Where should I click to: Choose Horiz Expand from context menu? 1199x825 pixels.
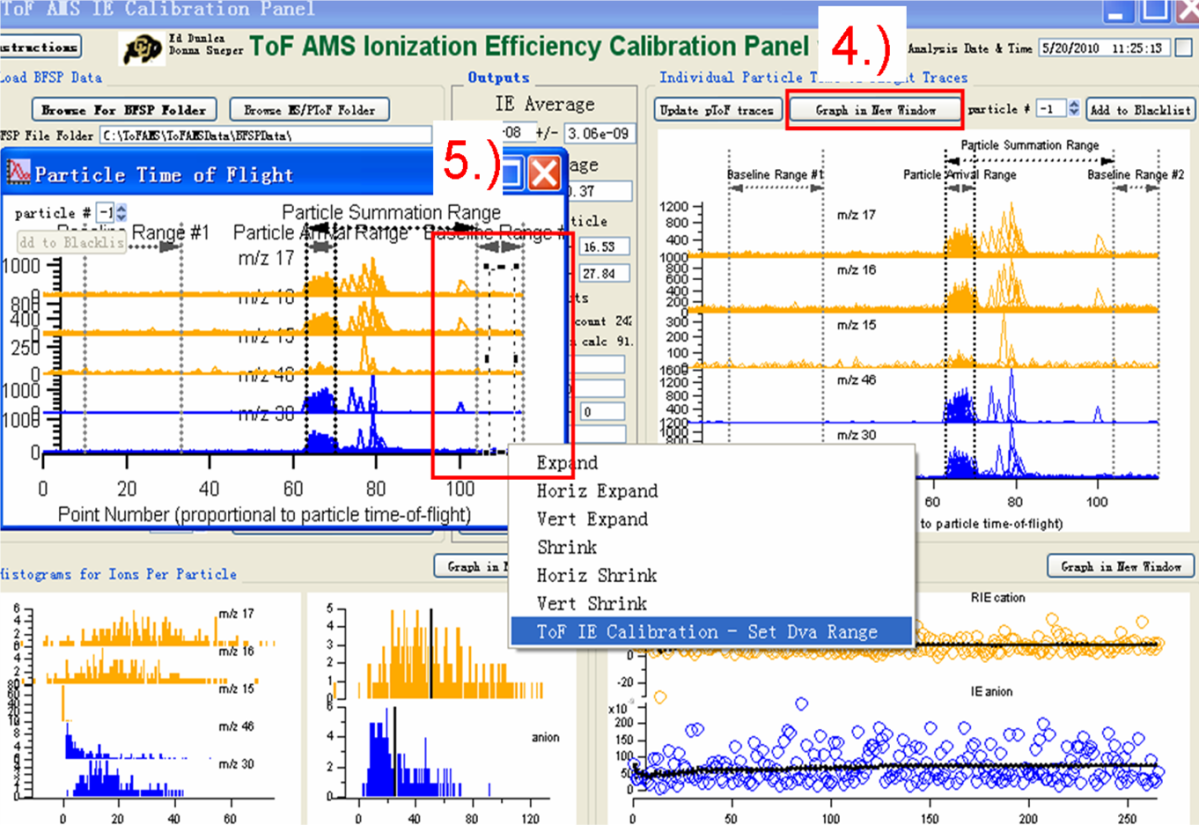(597, 491)
